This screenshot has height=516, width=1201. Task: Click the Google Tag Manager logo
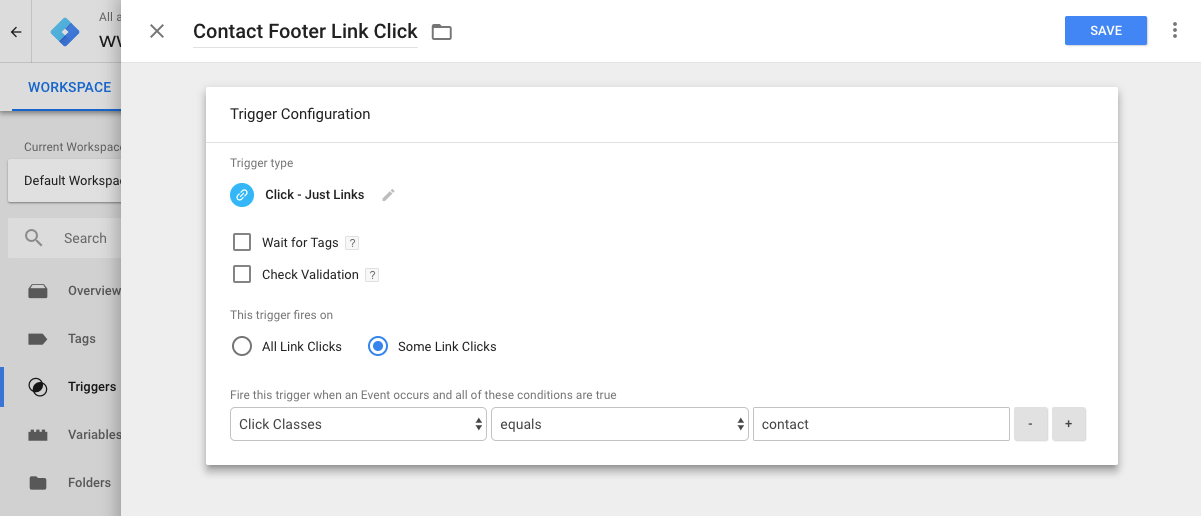coord(65,32)
